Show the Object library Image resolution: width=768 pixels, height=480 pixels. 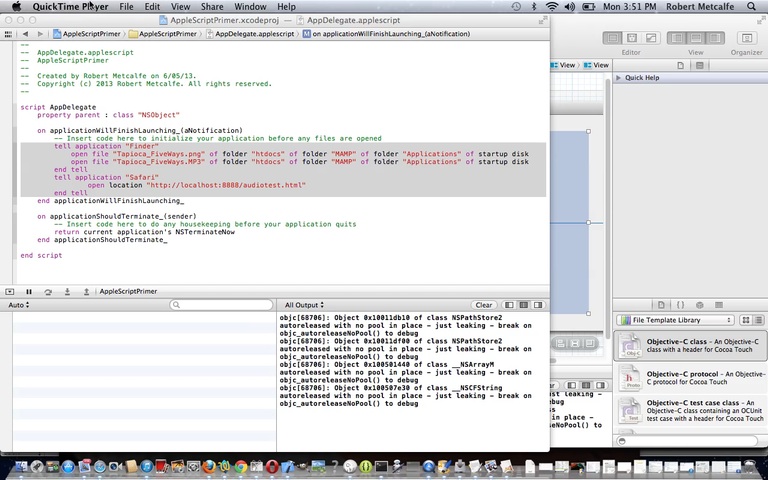tap(699, 305)
